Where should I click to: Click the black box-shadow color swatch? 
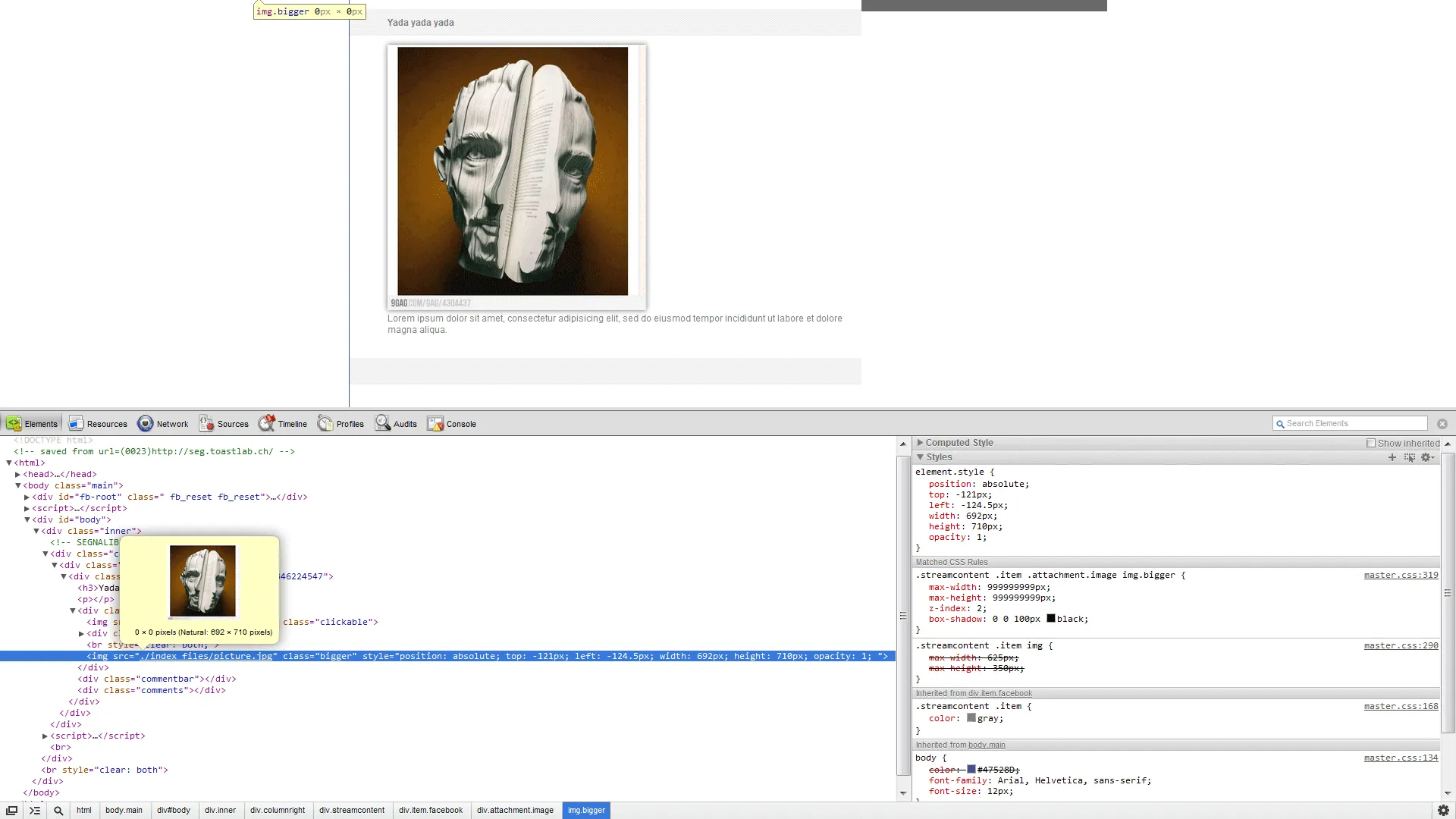click(1050, 619)
